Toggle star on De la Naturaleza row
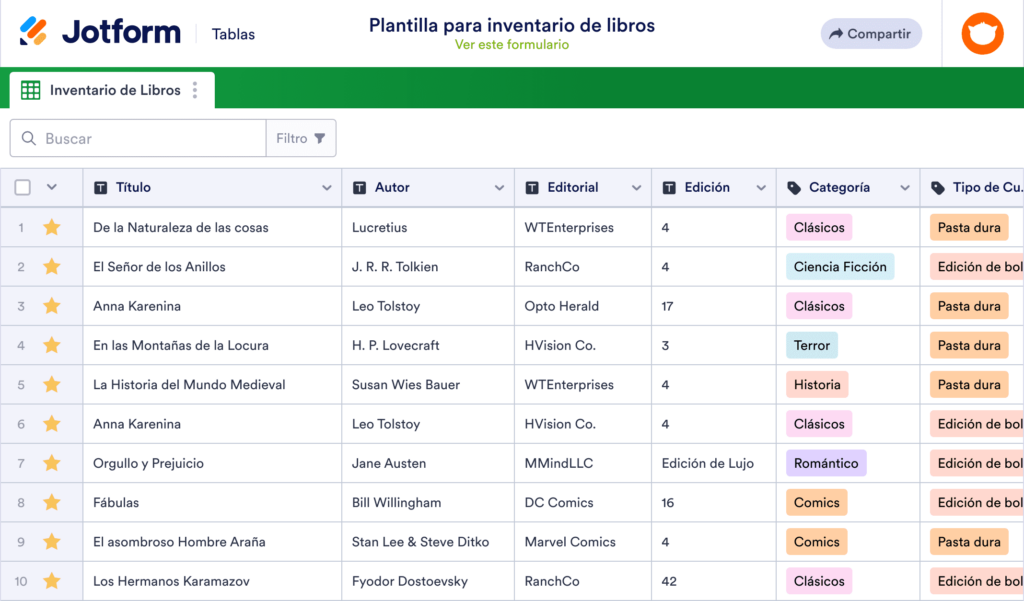 point(52,228)
